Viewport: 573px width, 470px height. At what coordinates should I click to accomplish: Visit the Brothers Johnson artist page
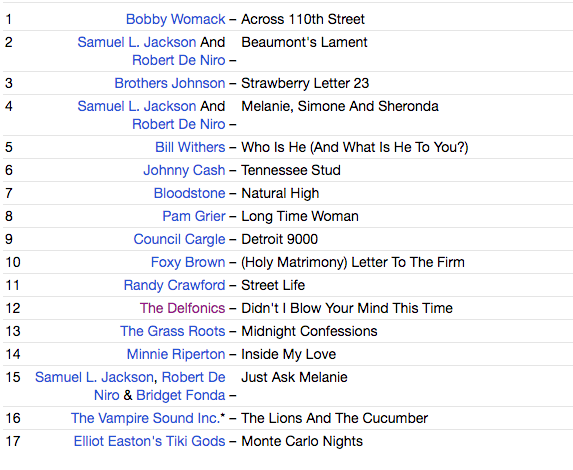click(x=170, y=83)
